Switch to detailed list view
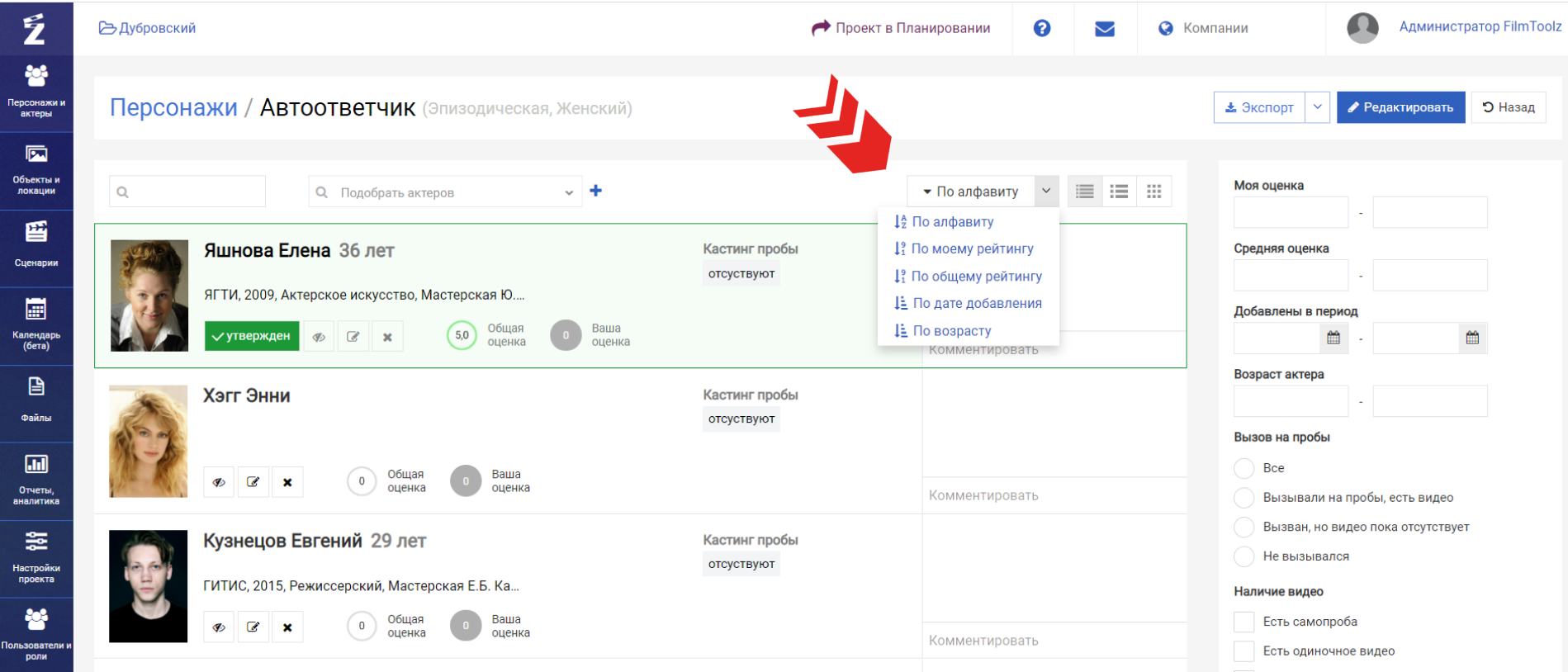This screenshot has width=1568, height=672. 1085,192
